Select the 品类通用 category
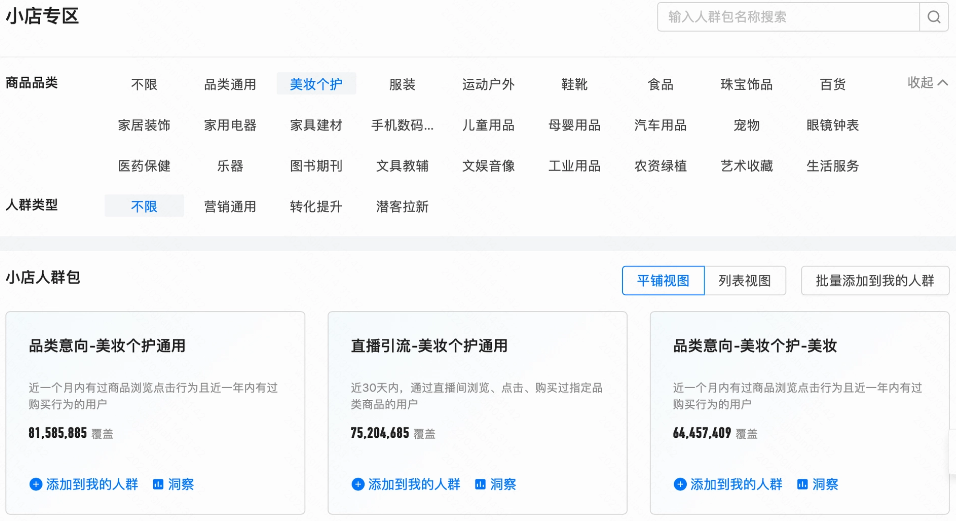The width and height of the screenshot is (956, 521). (x=230, y=84)
